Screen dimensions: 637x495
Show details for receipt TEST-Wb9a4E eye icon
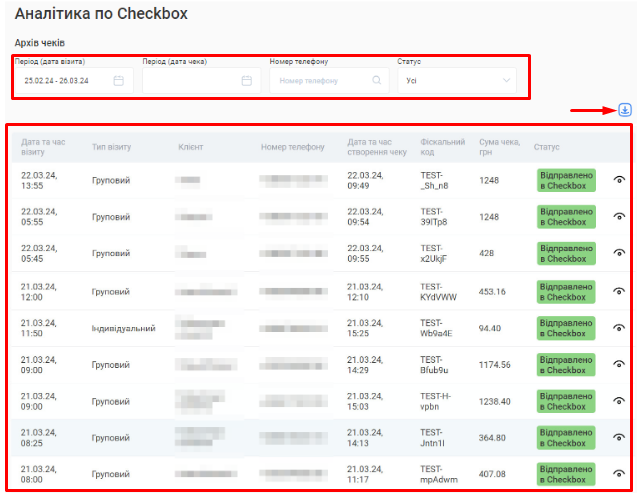click(x=619, y=328)
